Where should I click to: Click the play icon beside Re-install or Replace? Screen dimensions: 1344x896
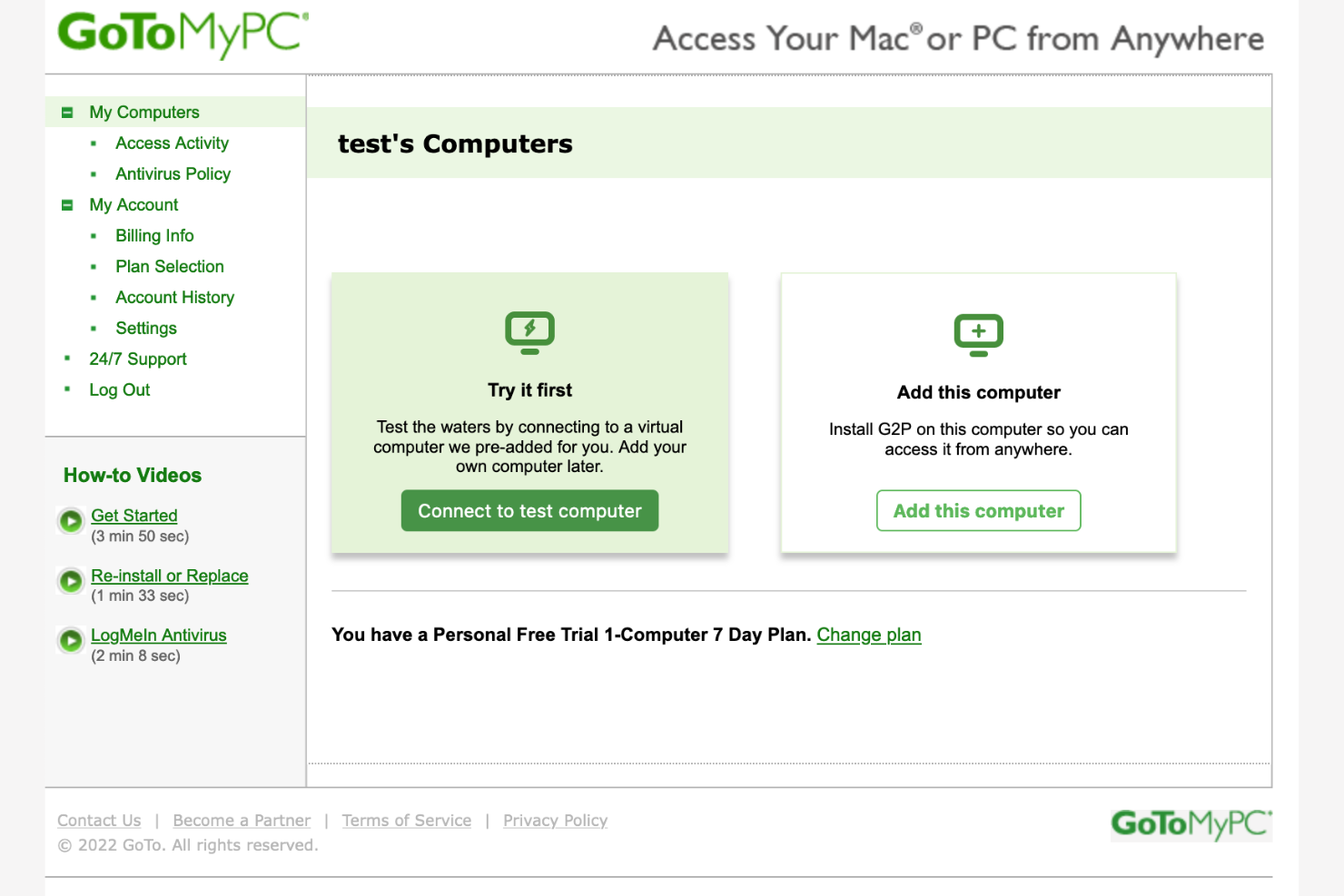[x=71, y=581]
